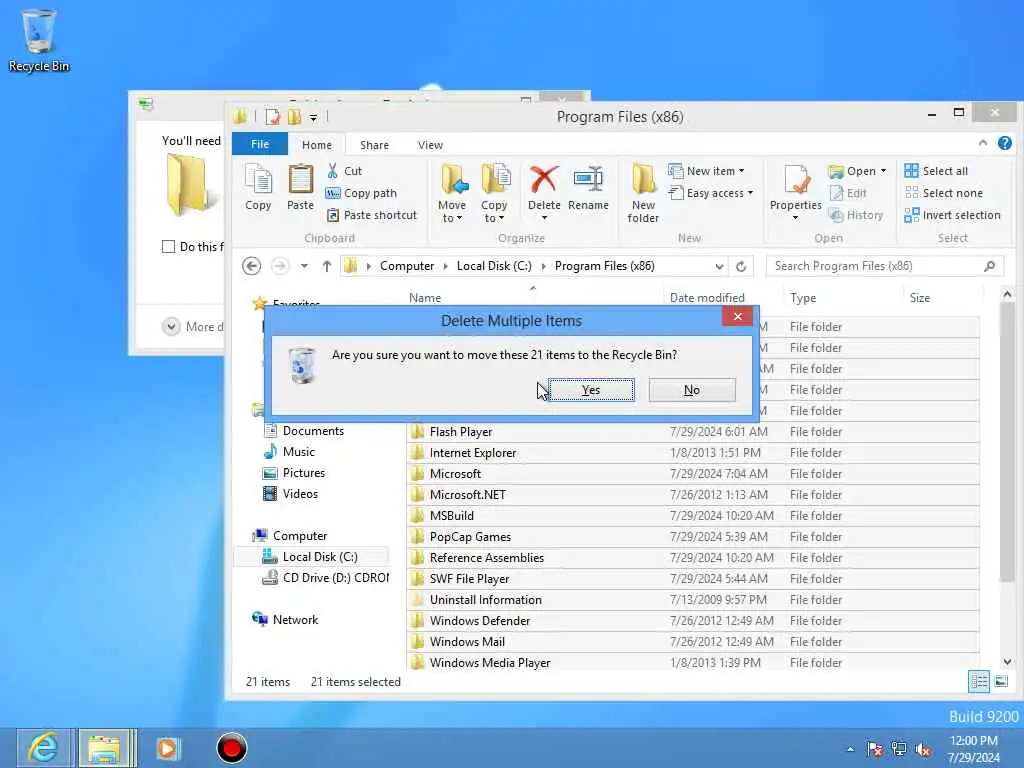Viewport: 1024px width, 768px height.
Task: Open the Move to folder menu
Action: coord(452,193)
